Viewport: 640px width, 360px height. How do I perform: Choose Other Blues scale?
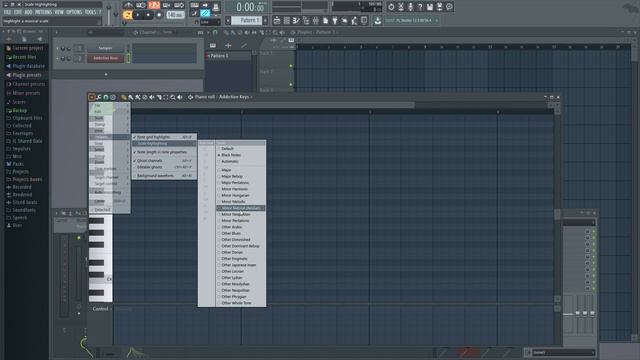tap(240, 233)
